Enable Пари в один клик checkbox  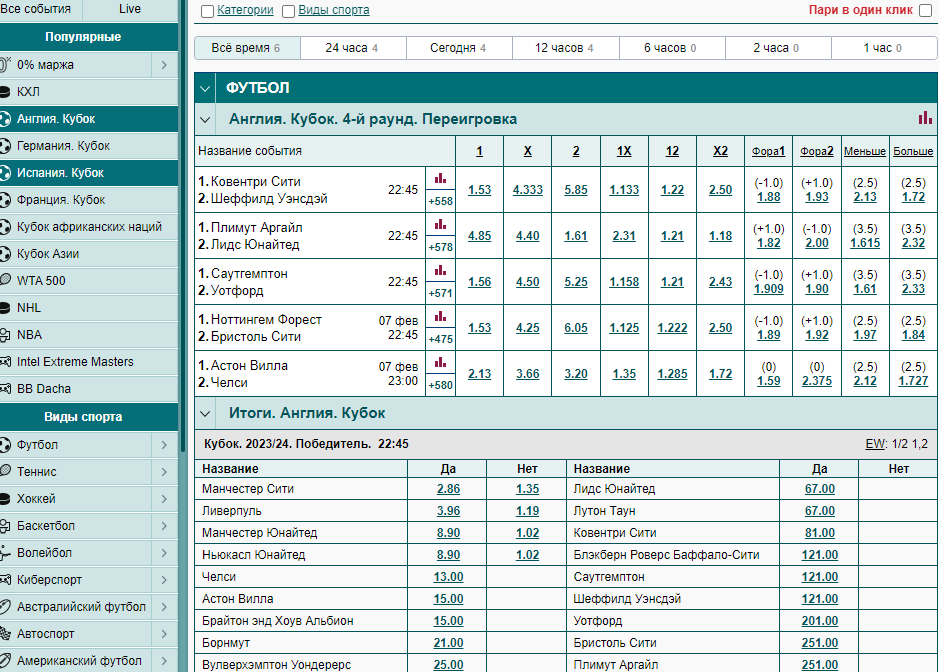pos(926,11)
